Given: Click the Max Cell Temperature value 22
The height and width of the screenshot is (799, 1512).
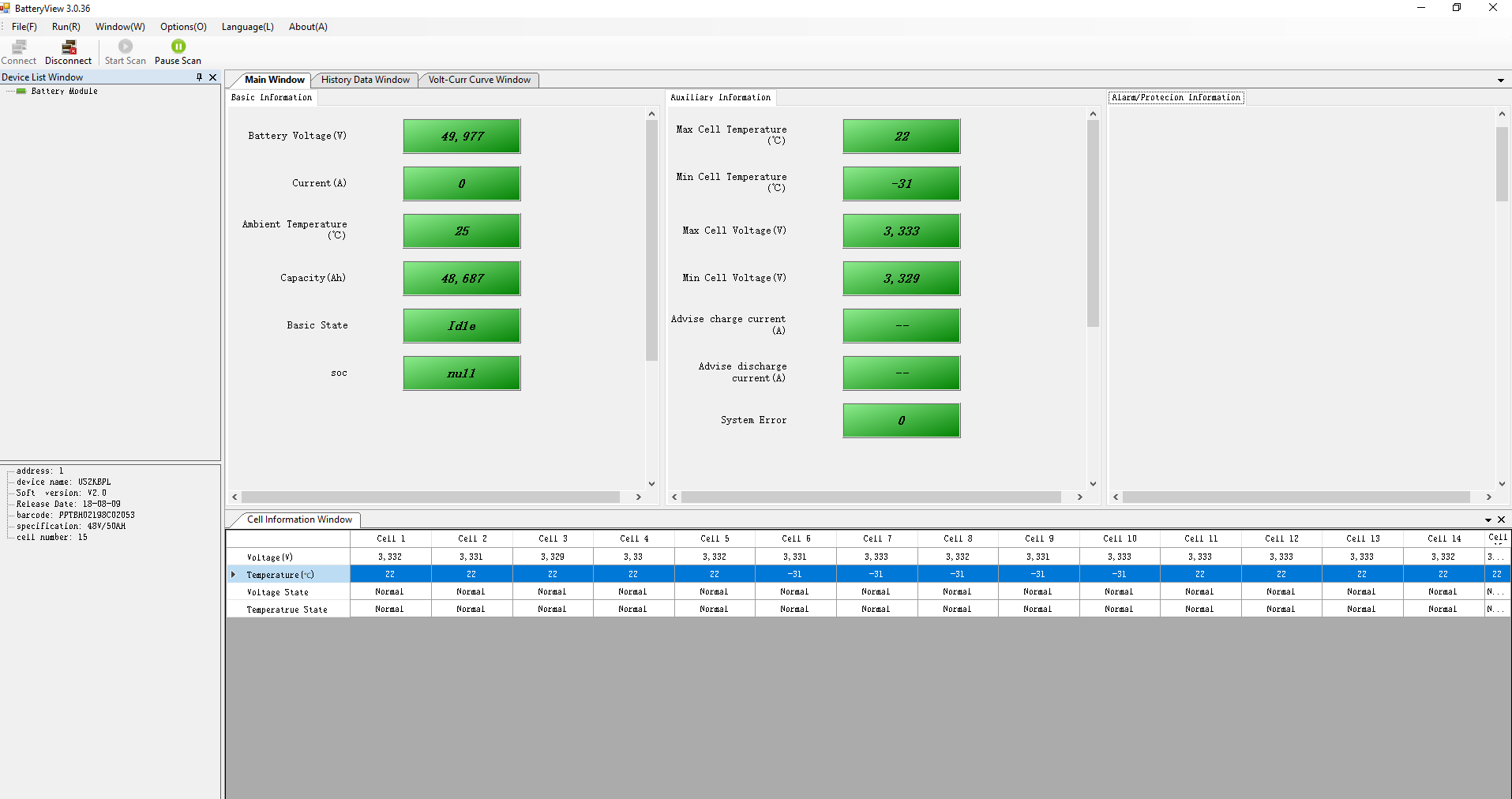Looking at the screenshot, I should click(x=902, y=137).
